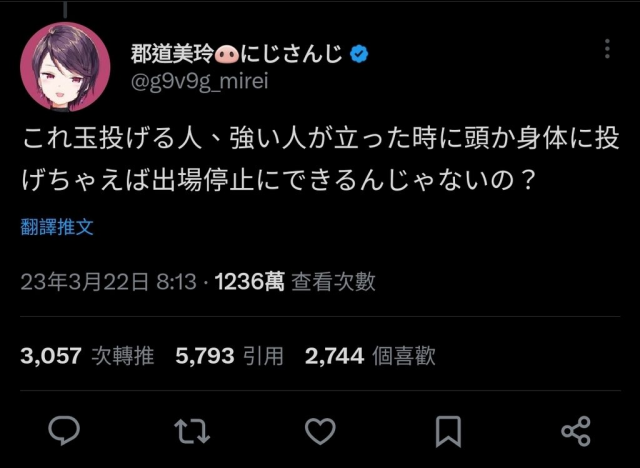Click the timestamp 23年3月22日 8:13
Screen dimensions: 640x468
[108, 283]
